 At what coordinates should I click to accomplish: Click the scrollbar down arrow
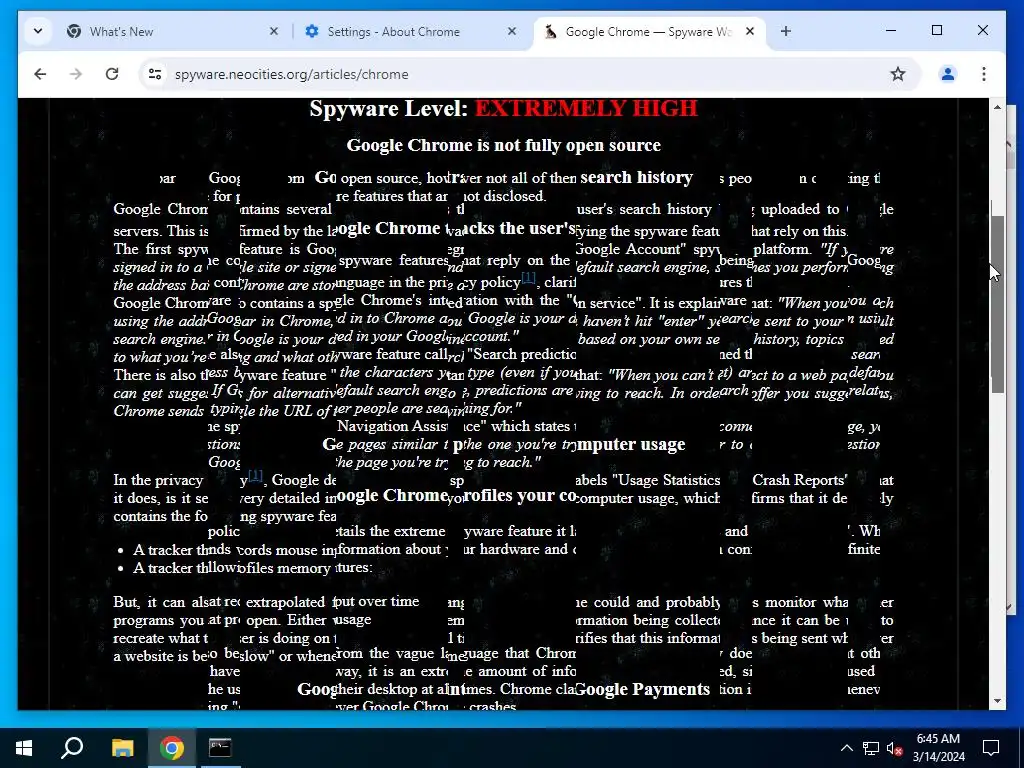click(997, 701)
